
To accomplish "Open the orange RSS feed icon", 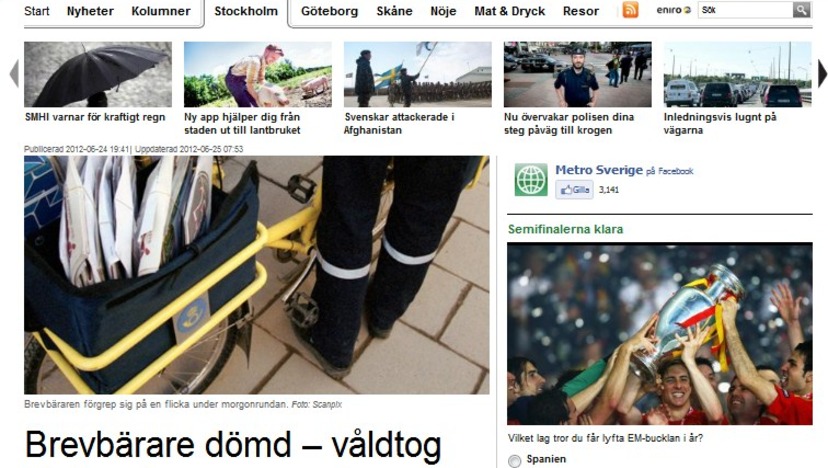I will point(630,10).
